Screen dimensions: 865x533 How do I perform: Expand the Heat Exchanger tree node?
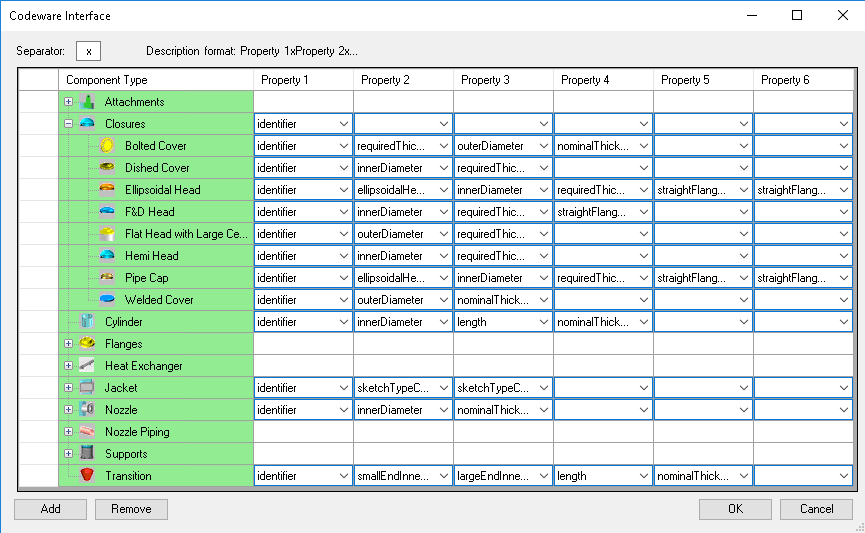68,366
